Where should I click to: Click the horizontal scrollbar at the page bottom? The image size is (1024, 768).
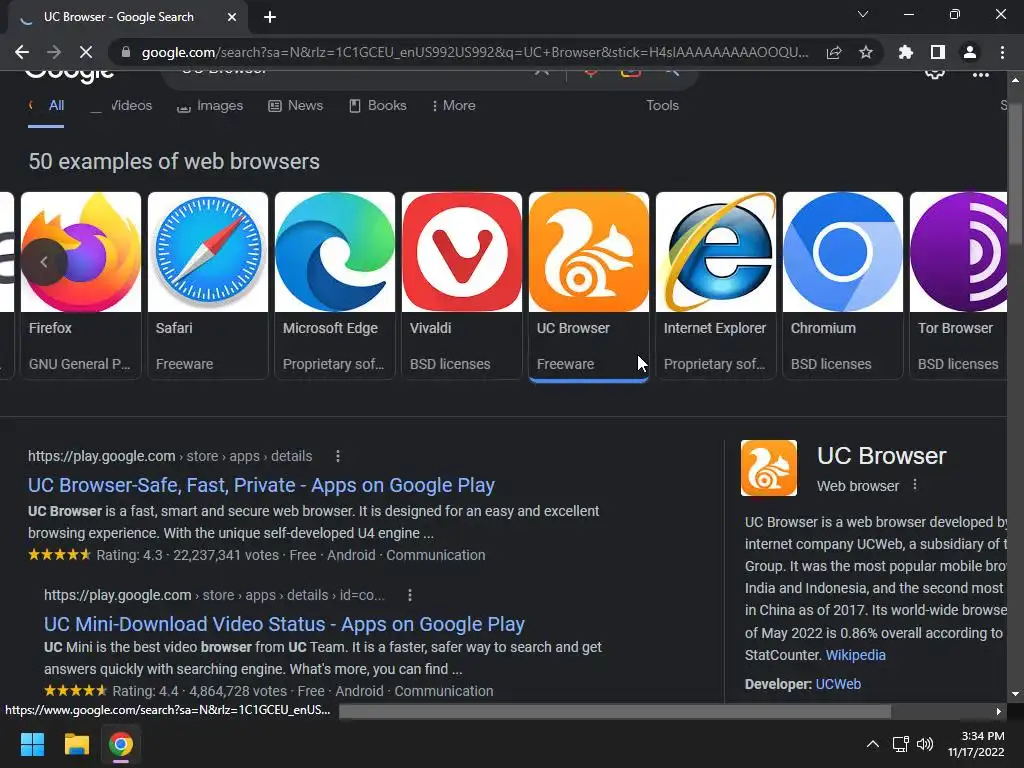(615, 711)
